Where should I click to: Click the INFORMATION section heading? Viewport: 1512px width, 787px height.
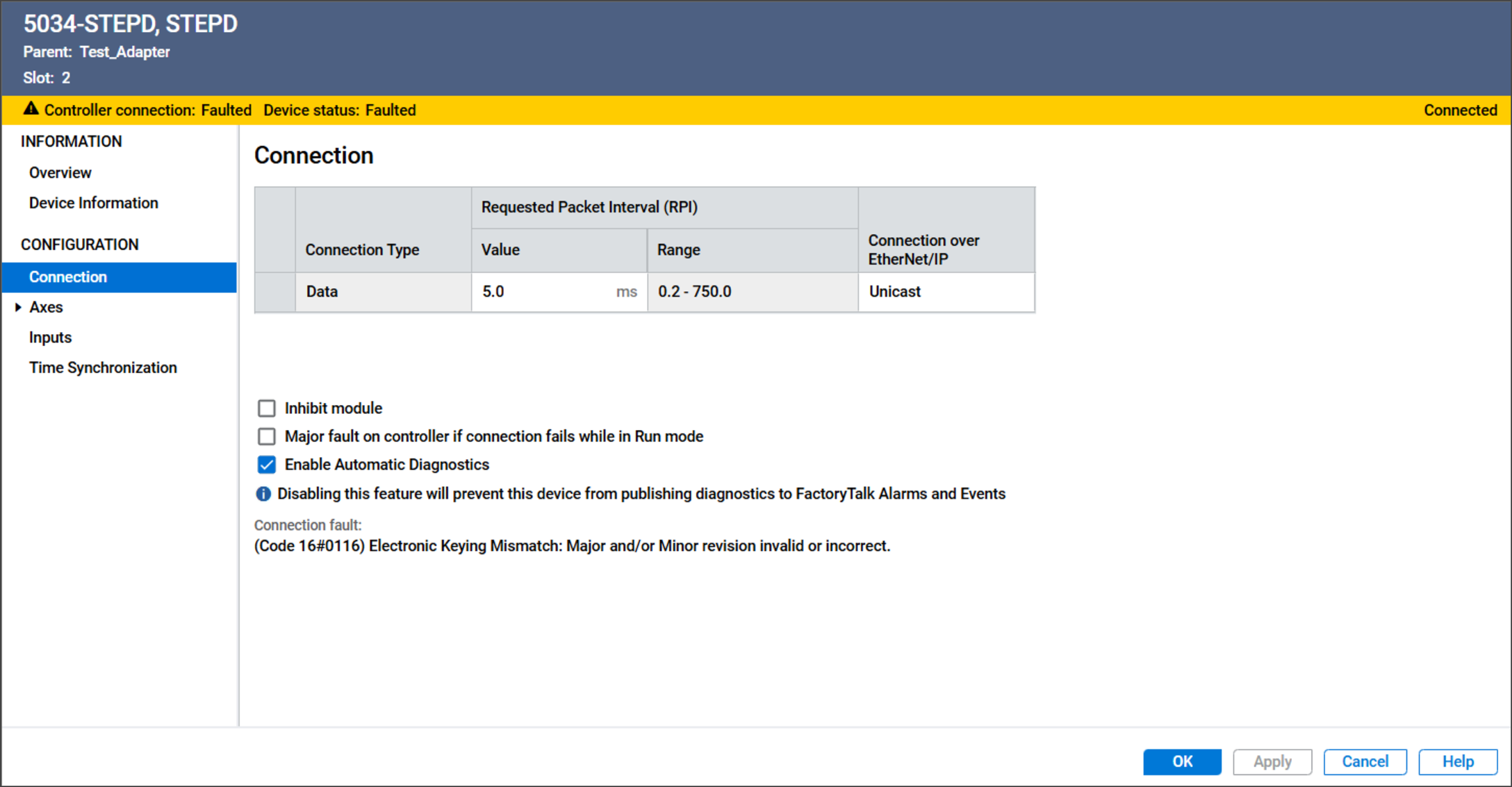point(72,142)
